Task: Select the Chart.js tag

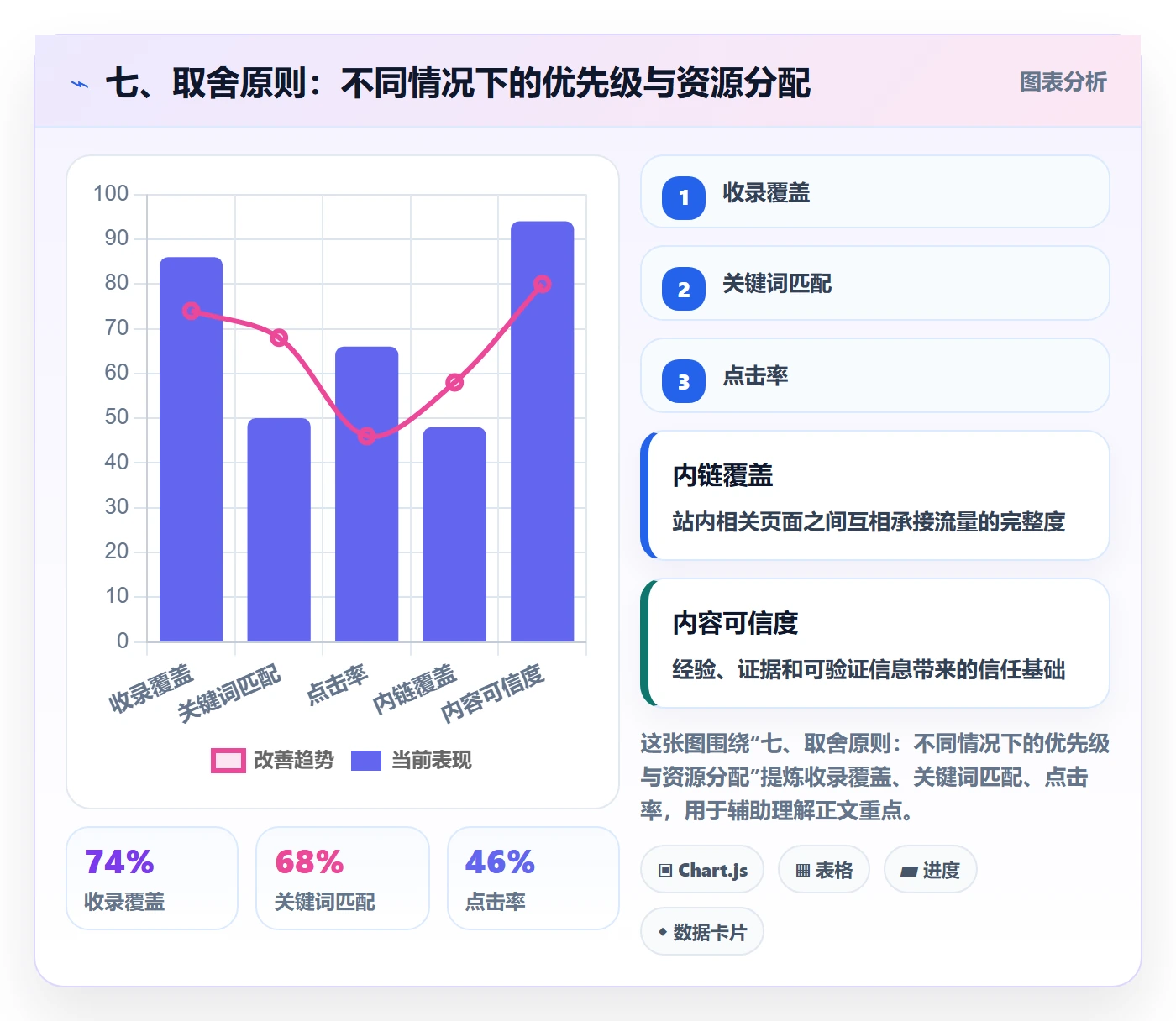Action: pyautogui.click(x=702, y=870)
